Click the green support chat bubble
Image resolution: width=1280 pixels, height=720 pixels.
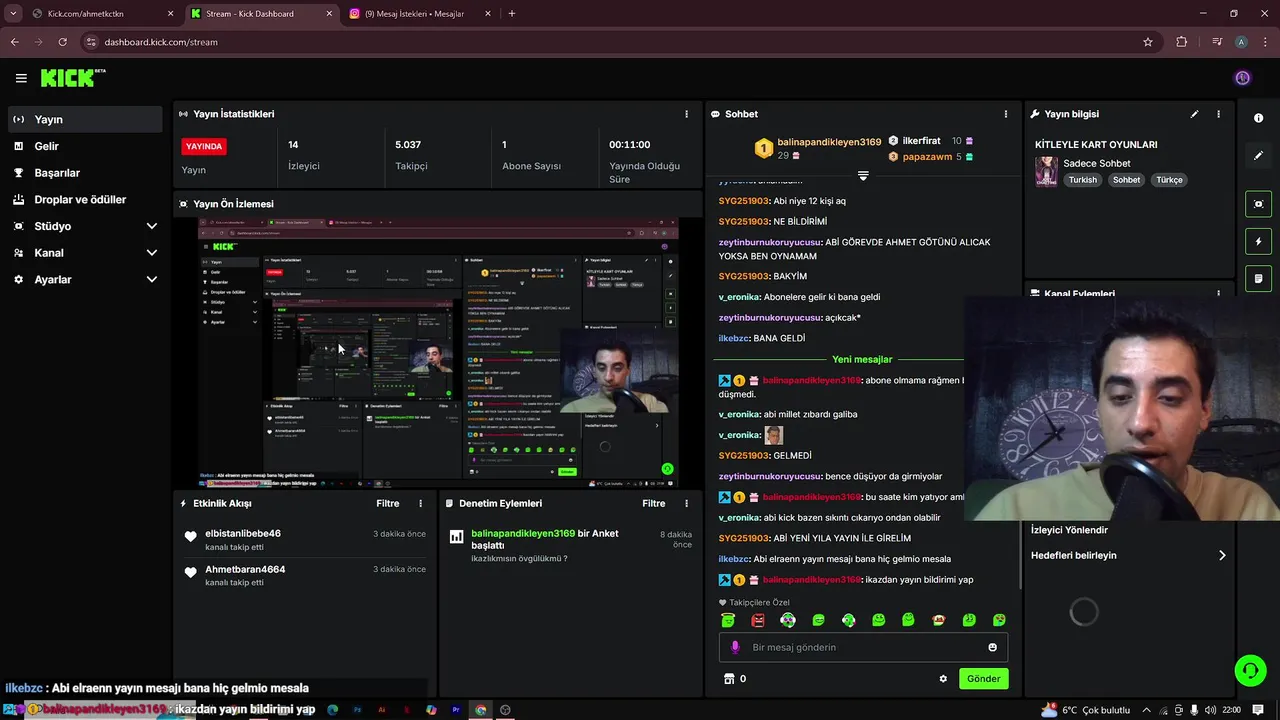pyautogui.click(x=1250, y=671)
